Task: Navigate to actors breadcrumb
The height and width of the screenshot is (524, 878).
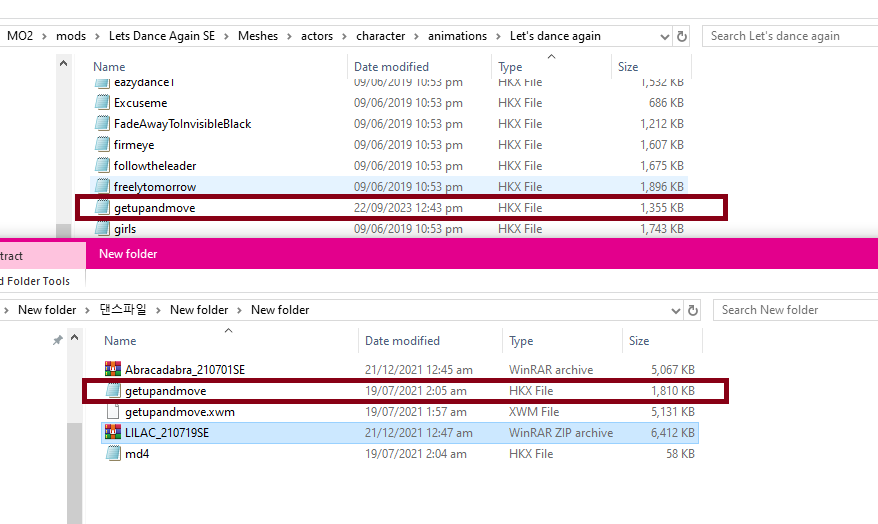Action: [x=317, y=36]
